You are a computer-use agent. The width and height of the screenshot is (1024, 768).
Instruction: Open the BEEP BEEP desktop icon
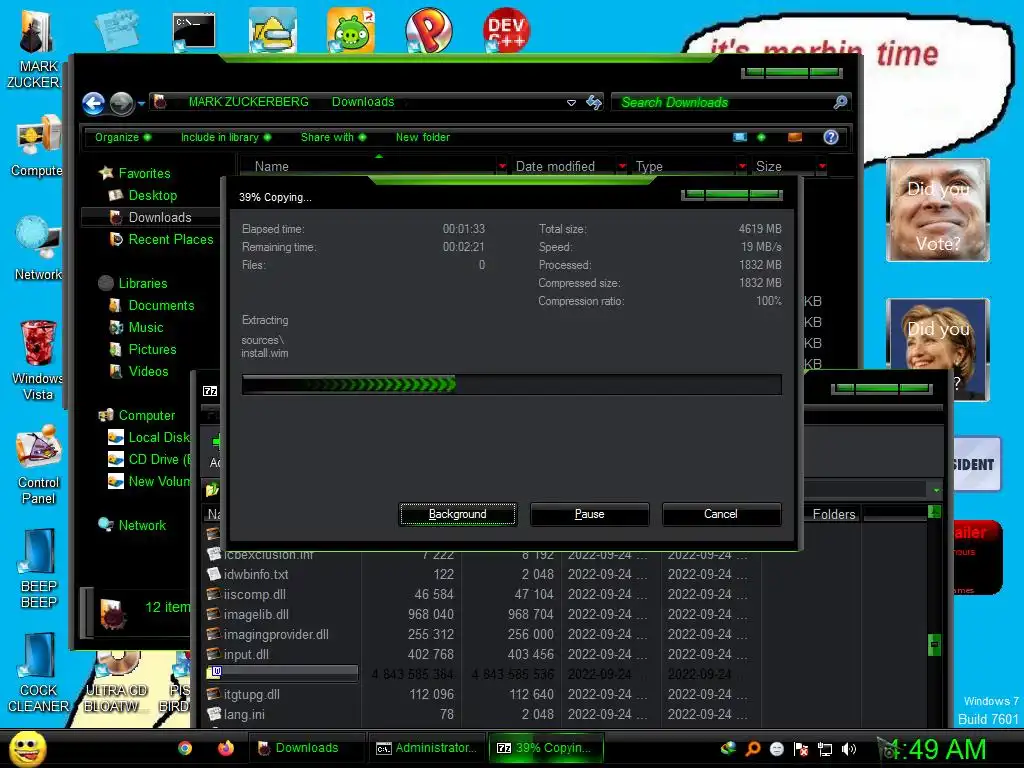pyautogui.click(x=38, y=568)
